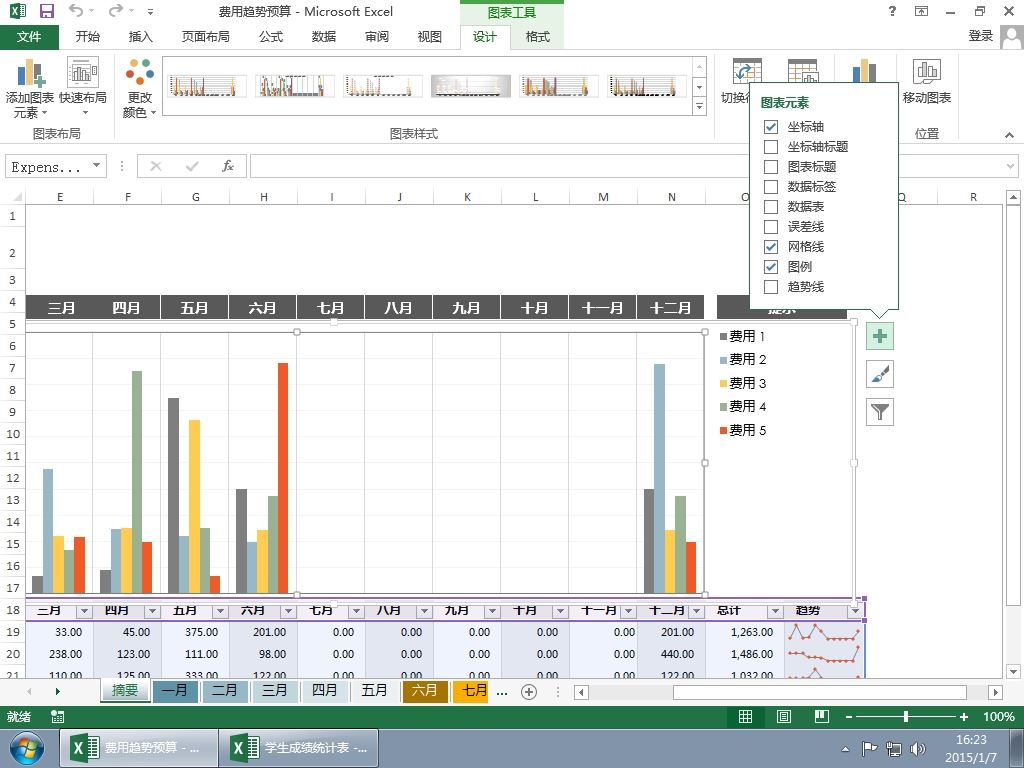Click the green plus chart elements button
This screenshot has height=768, width=1024.
point(880,336)
